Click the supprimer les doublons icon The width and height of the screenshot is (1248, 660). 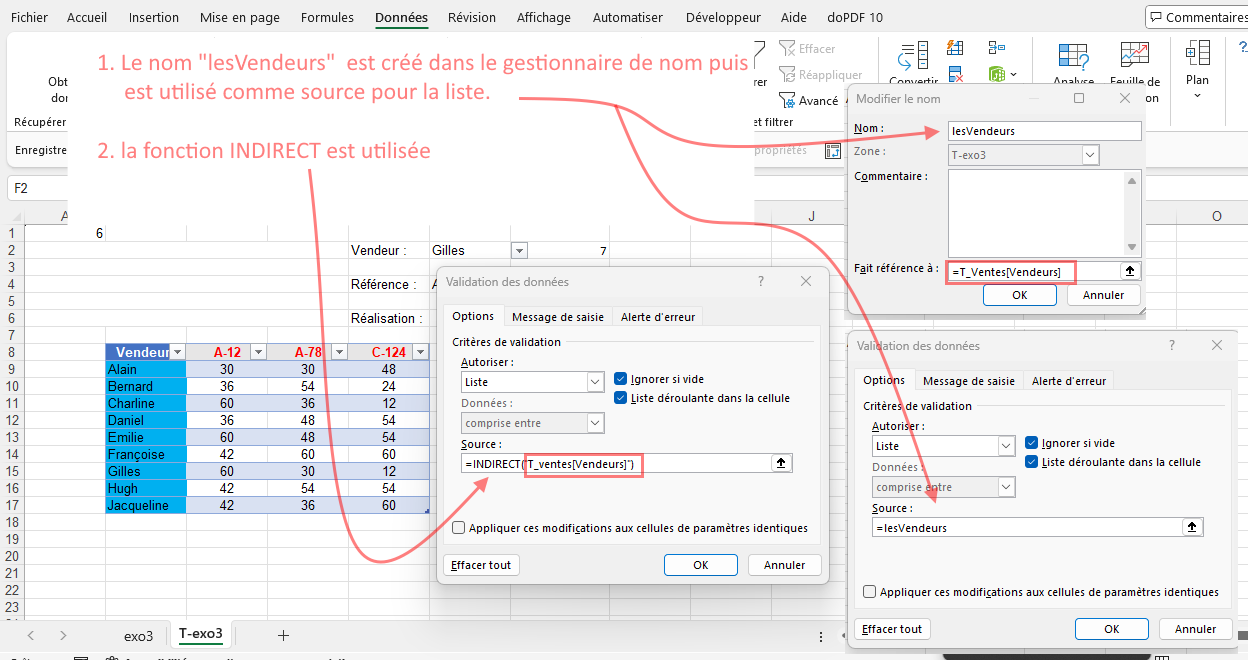click(955, 74)
